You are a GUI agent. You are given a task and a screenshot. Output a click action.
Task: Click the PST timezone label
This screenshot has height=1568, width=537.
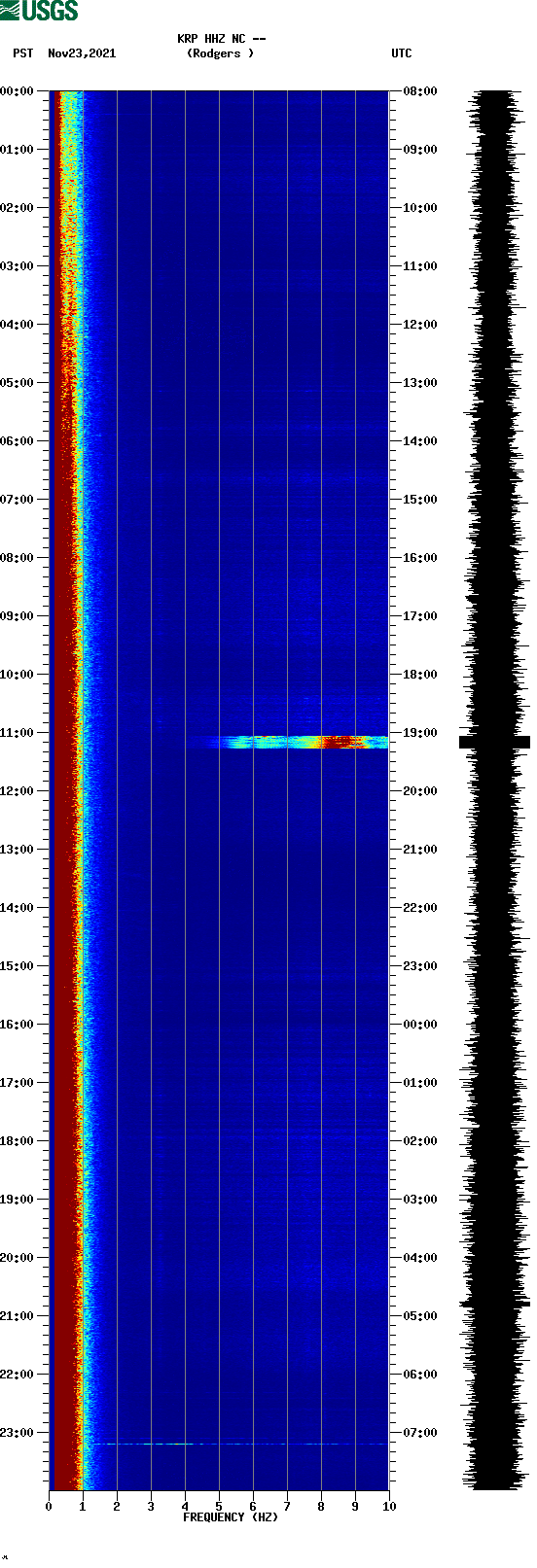pos(22,53)
